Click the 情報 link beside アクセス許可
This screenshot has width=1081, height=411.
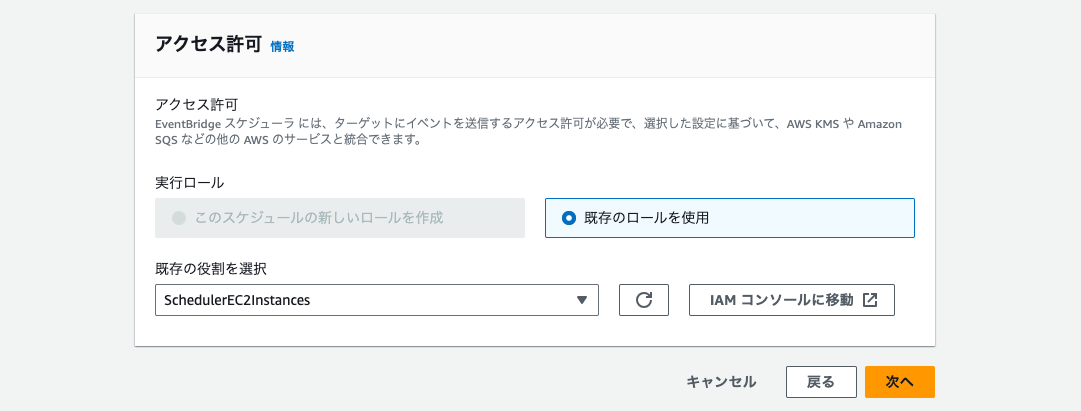[x=282, y=47]
